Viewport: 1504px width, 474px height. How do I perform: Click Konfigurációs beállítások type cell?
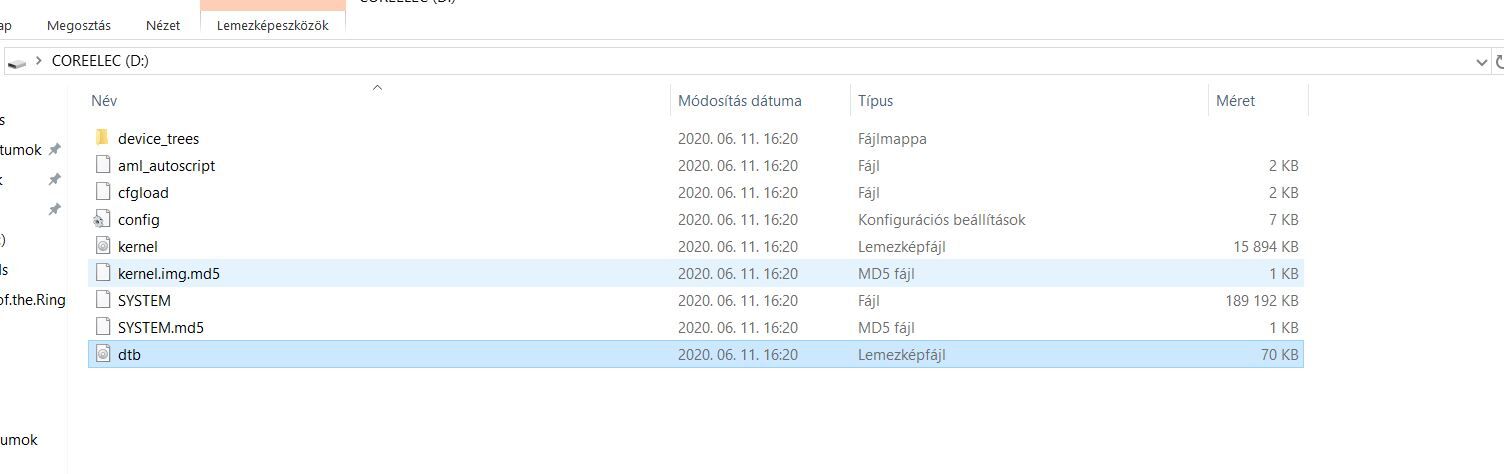941,220
